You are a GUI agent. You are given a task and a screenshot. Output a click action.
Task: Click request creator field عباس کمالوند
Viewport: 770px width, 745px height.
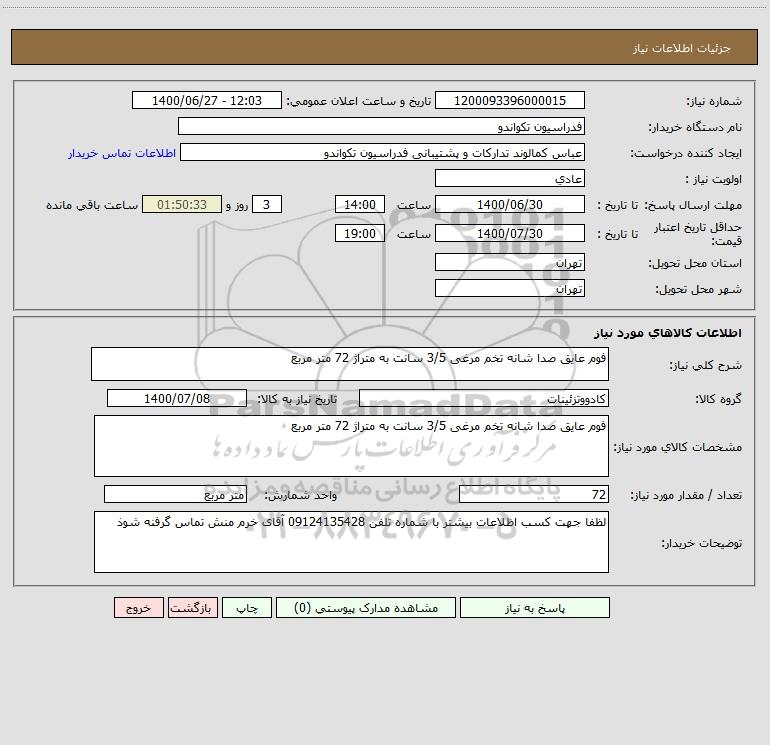click(x=382, y=152)
